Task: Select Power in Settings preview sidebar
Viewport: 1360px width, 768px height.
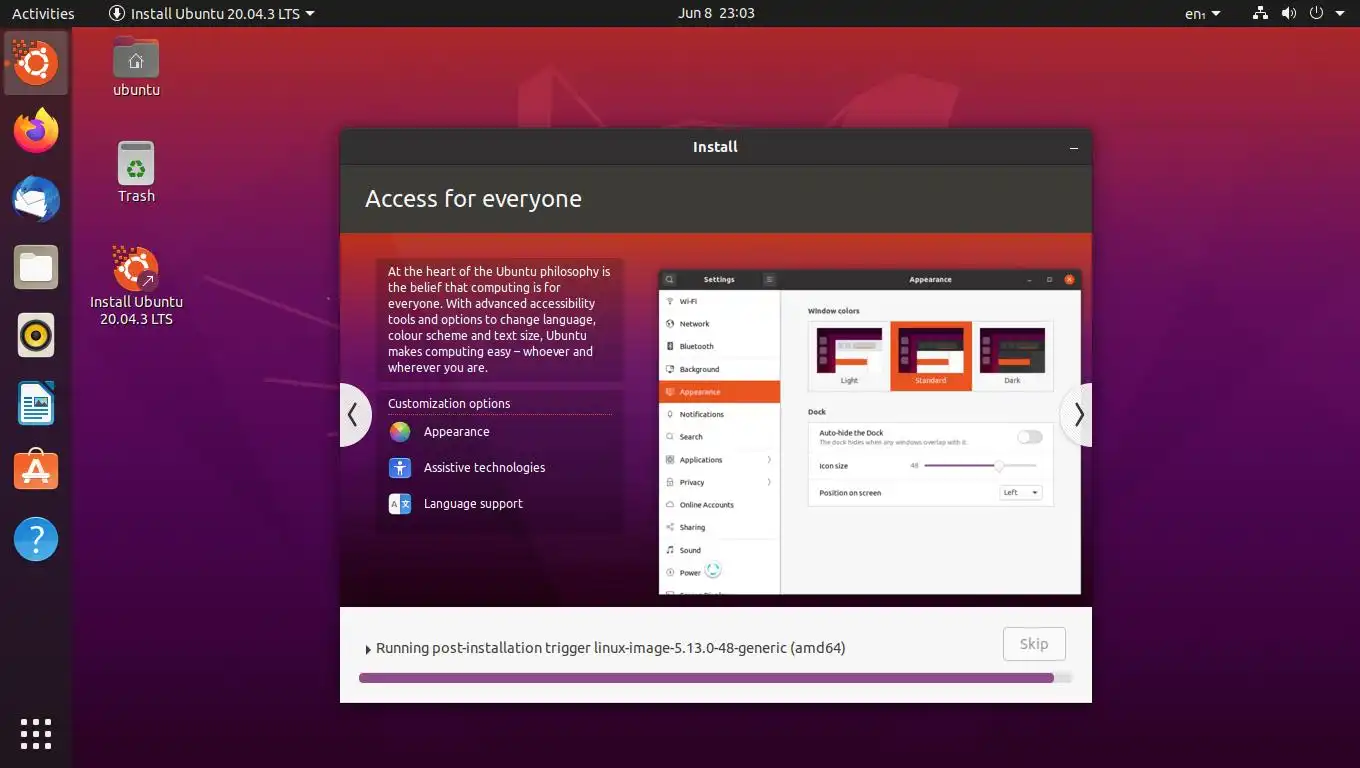Action: point(719,573)
